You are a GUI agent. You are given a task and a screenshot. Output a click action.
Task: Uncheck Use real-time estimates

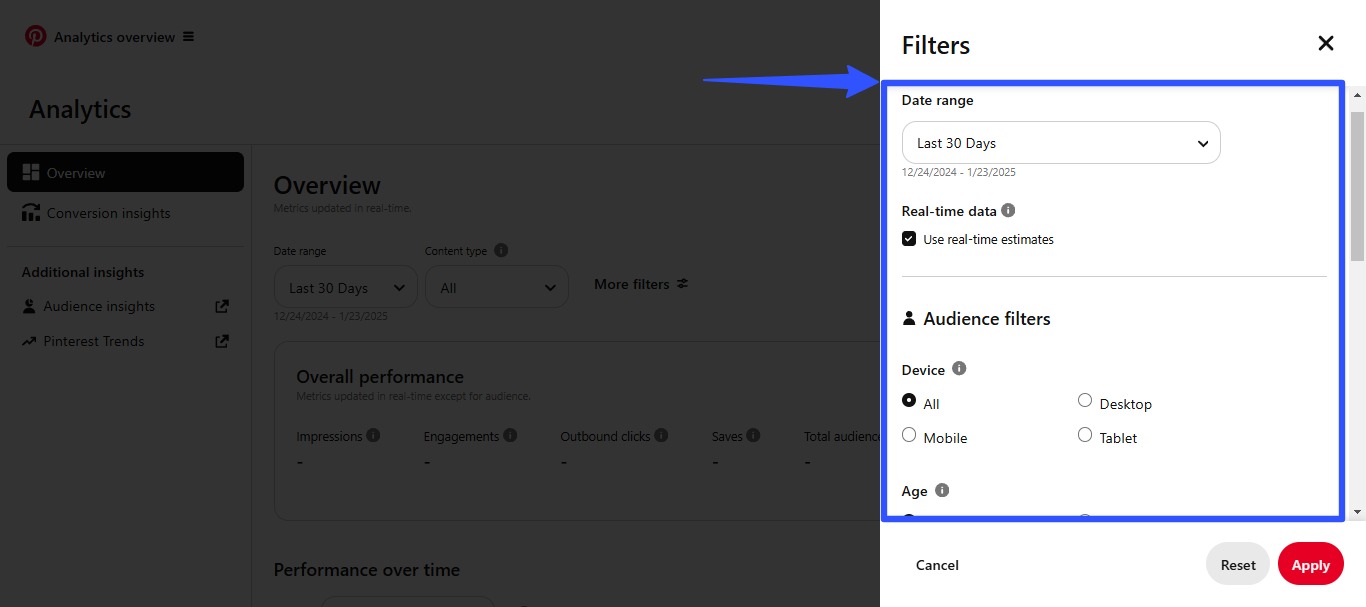909,238
